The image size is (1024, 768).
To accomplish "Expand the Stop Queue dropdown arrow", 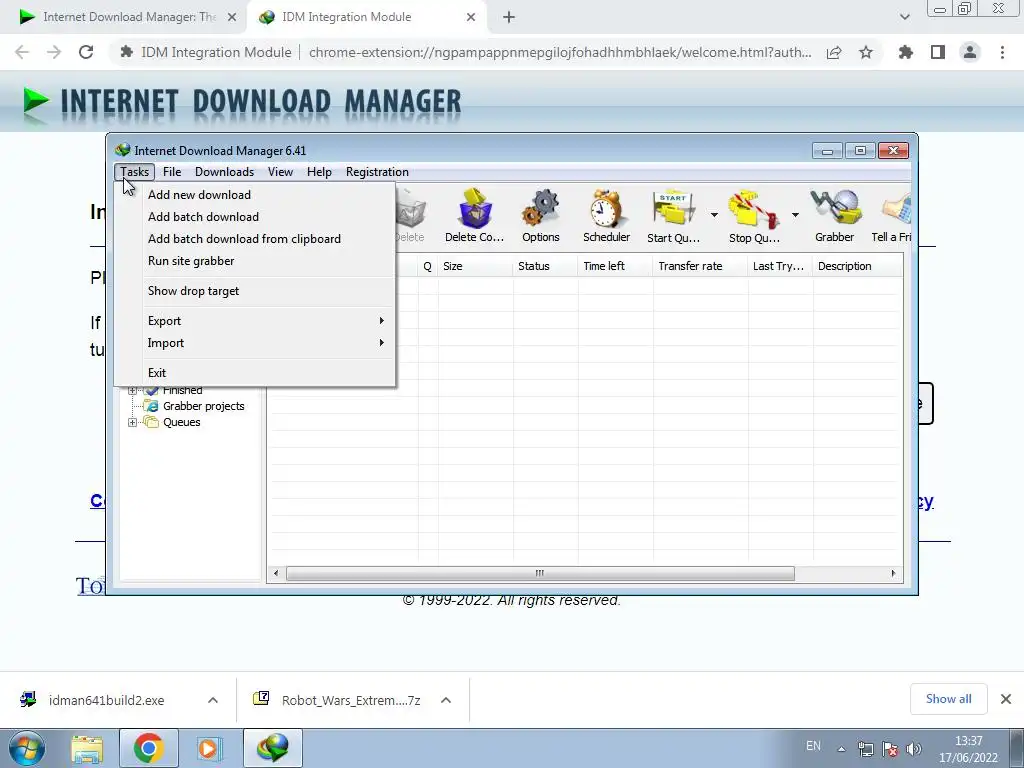I will click(795, 215).
